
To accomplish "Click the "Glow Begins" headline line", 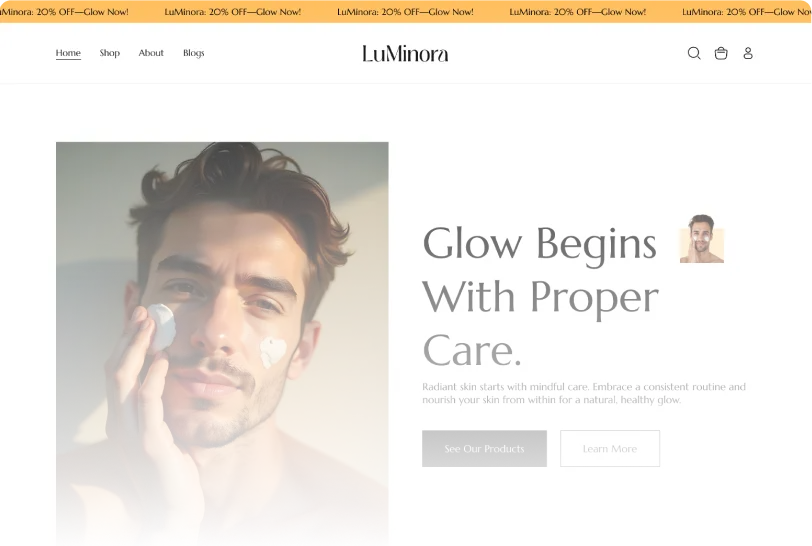I will pos(540,243).
